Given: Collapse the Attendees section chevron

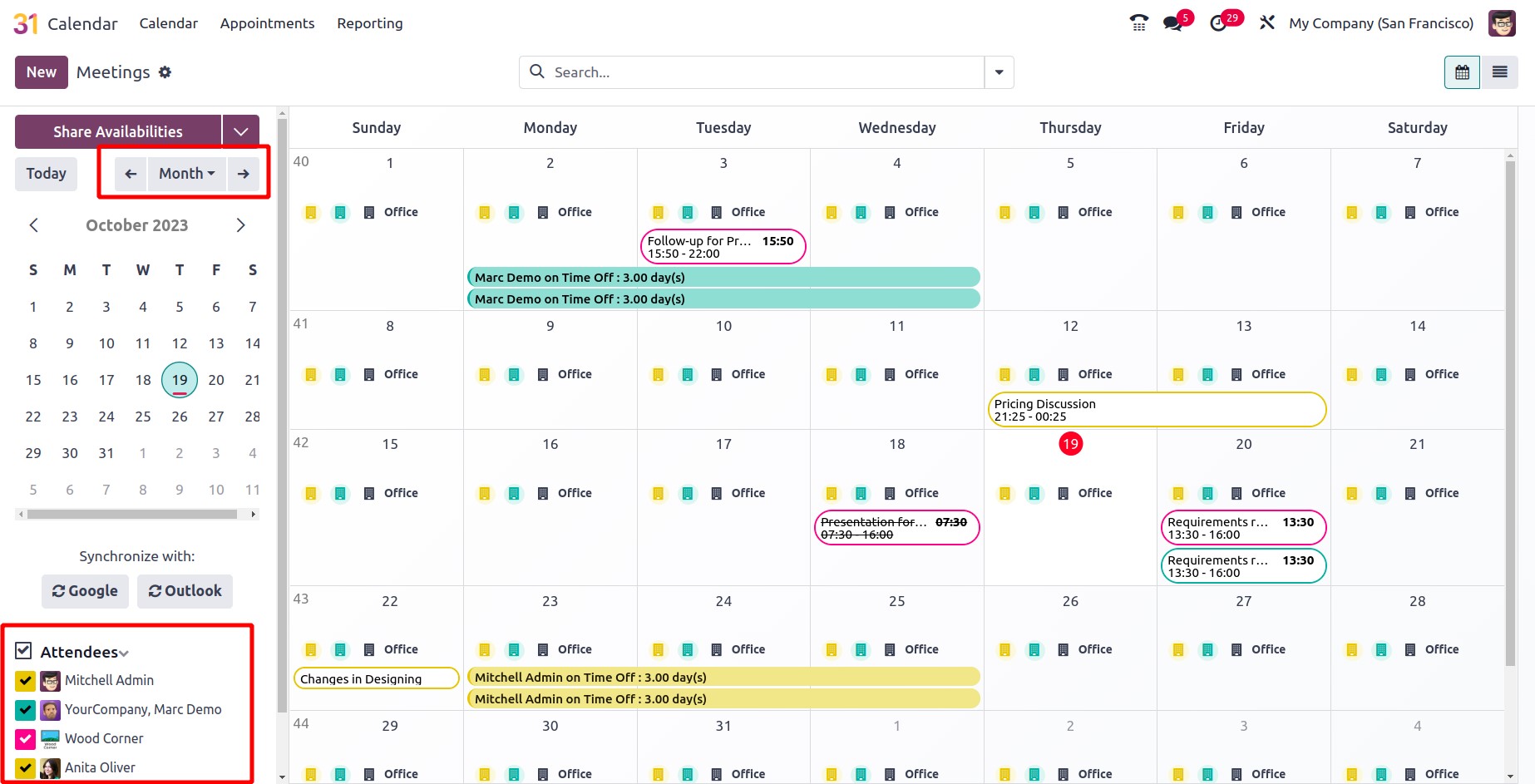Looking at the screenshot, I should point(124,653).
